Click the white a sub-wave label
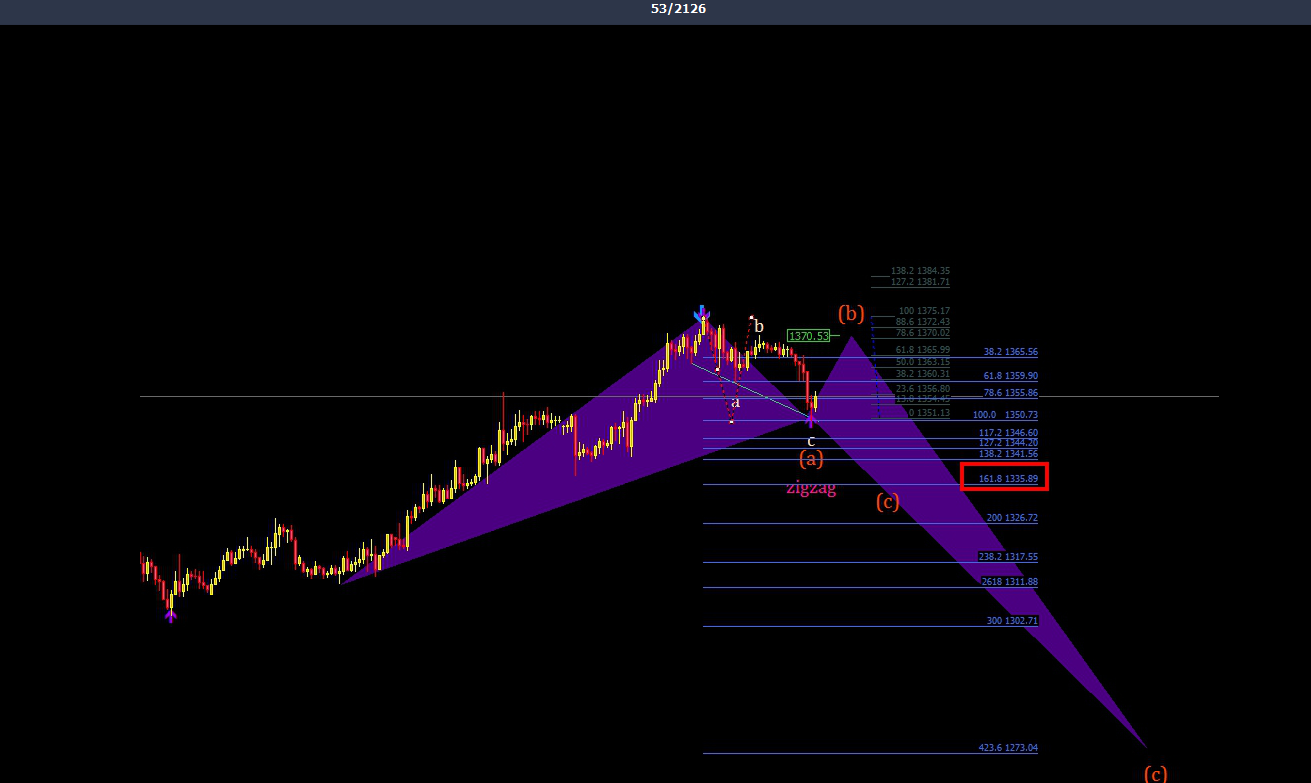Image resolution: width=1311 pixels, height=783 pixels. point(735,403)
